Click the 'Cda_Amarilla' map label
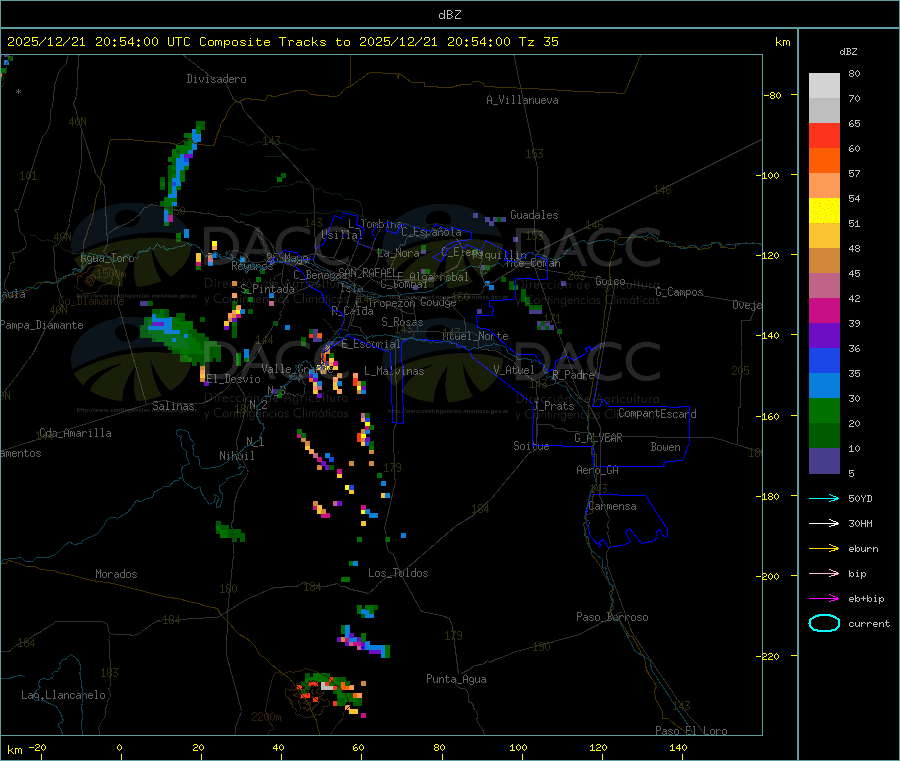 [x=75, y=433]
